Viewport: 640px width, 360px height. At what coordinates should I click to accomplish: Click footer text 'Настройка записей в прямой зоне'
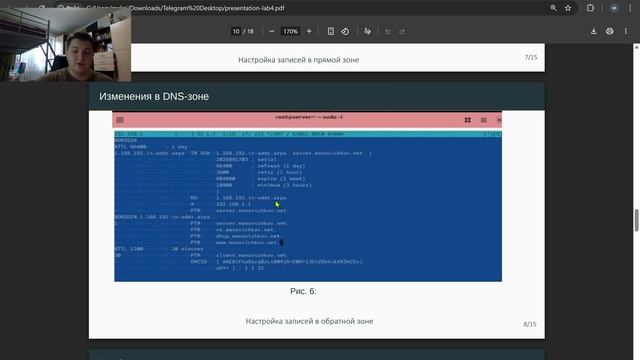298,60
